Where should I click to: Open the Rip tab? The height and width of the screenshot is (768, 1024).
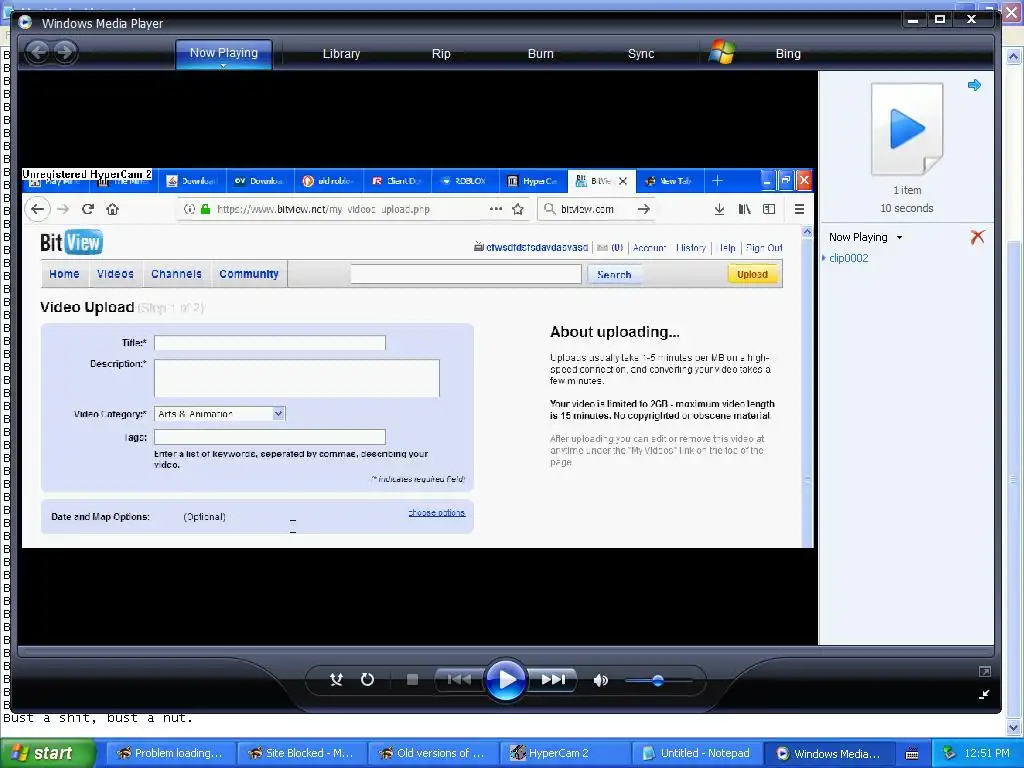tap(441, 54)
